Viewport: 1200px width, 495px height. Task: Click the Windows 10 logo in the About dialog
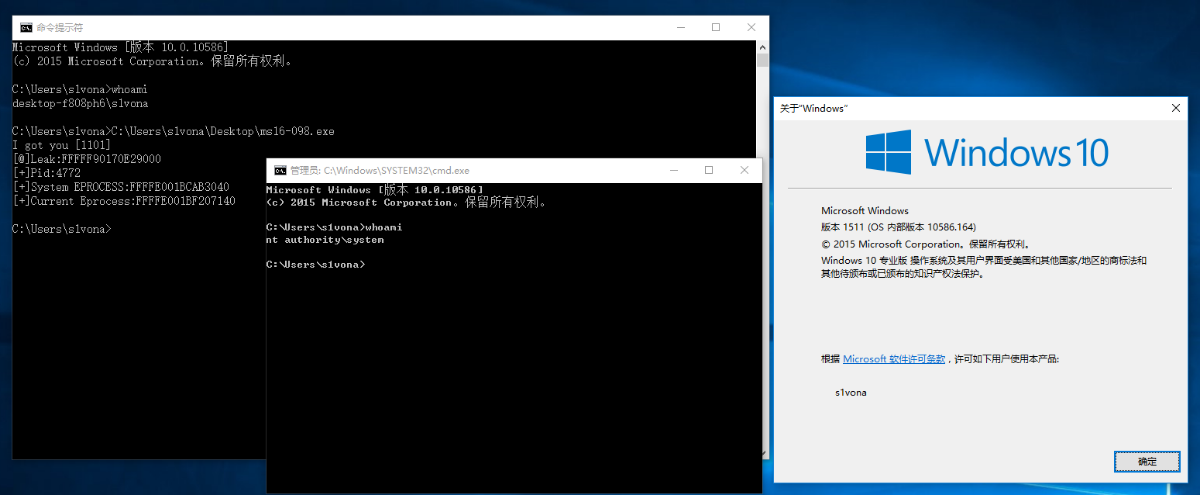[988, 153]
